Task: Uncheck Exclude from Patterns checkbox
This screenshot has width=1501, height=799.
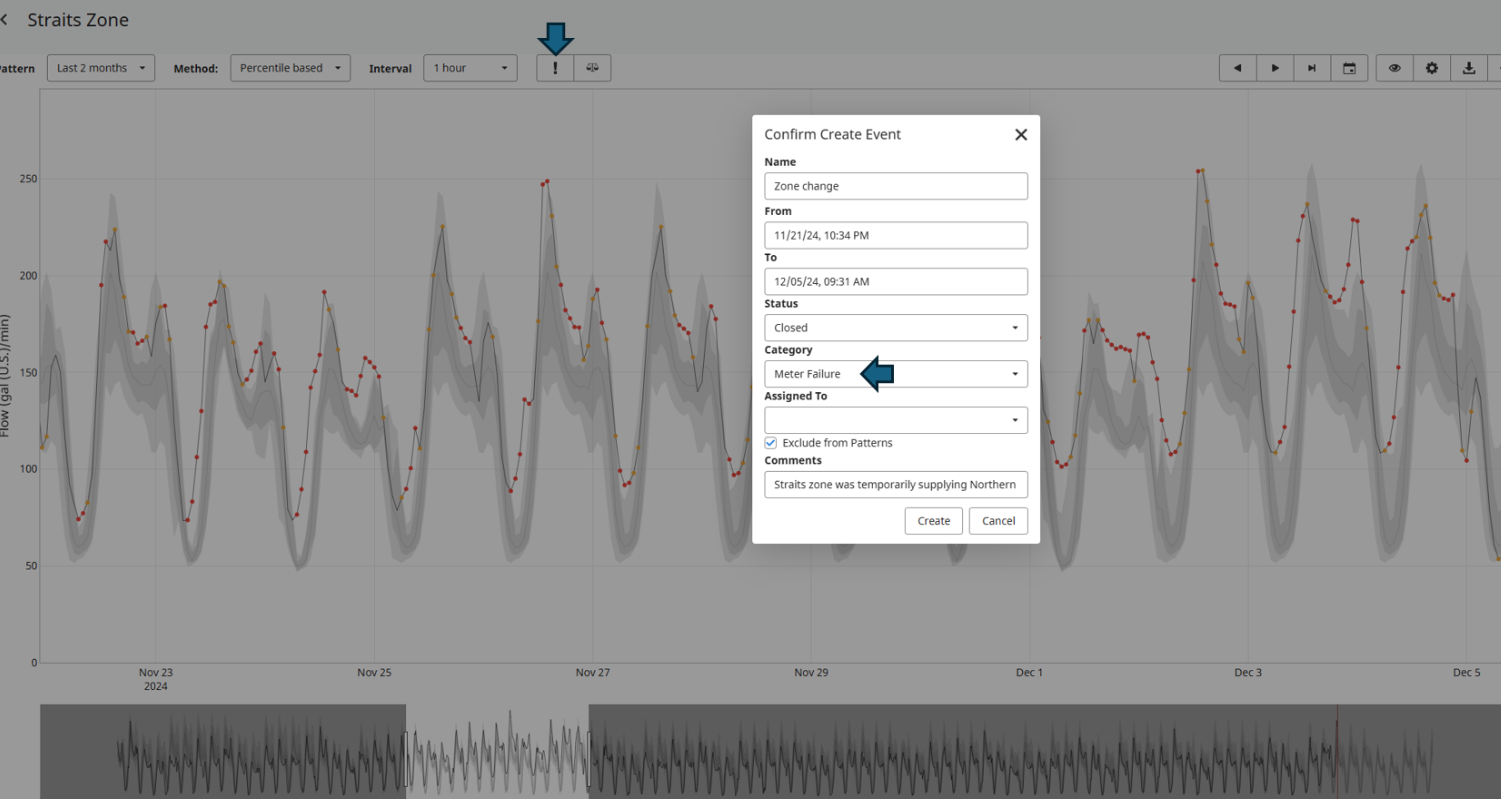Action: (x=771, y=443)
